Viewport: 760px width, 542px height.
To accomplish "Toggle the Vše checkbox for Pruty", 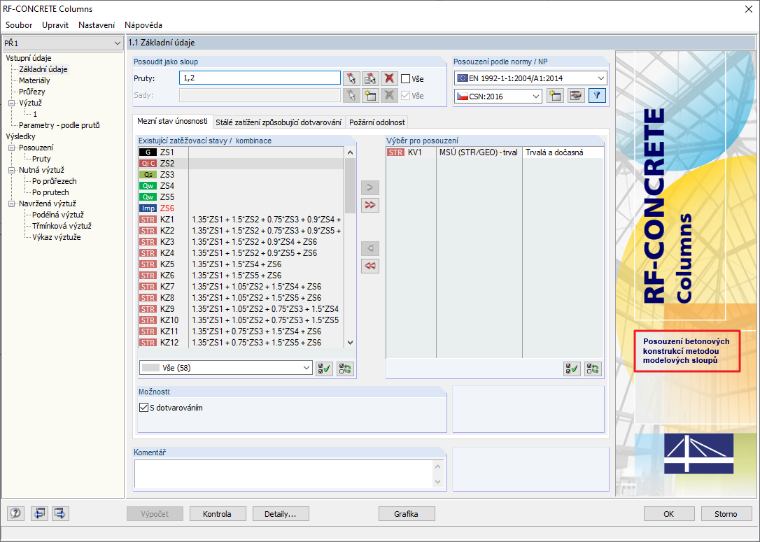I will [x=406, y=79].
